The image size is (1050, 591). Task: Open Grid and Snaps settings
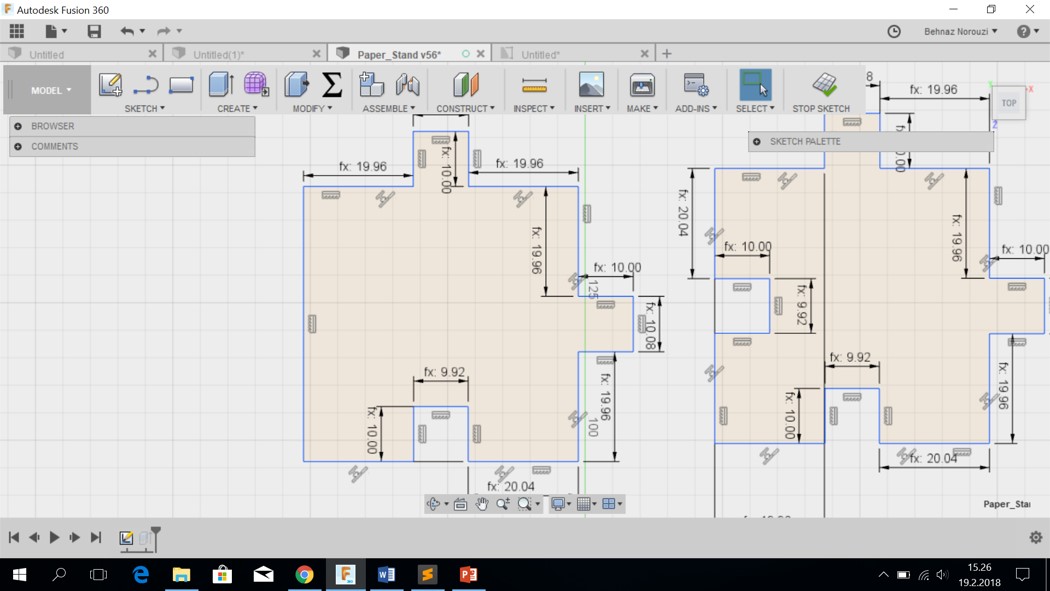586,504
